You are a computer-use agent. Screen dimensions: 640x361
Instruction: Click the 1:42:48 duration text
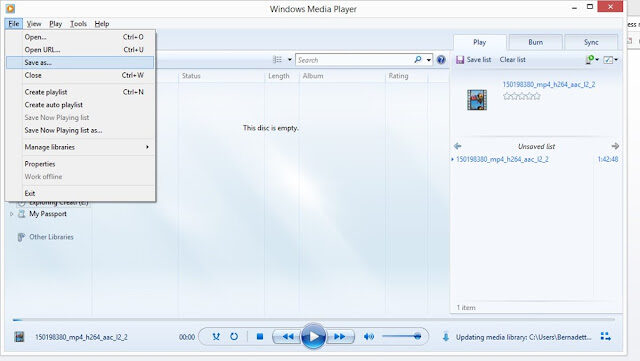click(x=608, y=159)
